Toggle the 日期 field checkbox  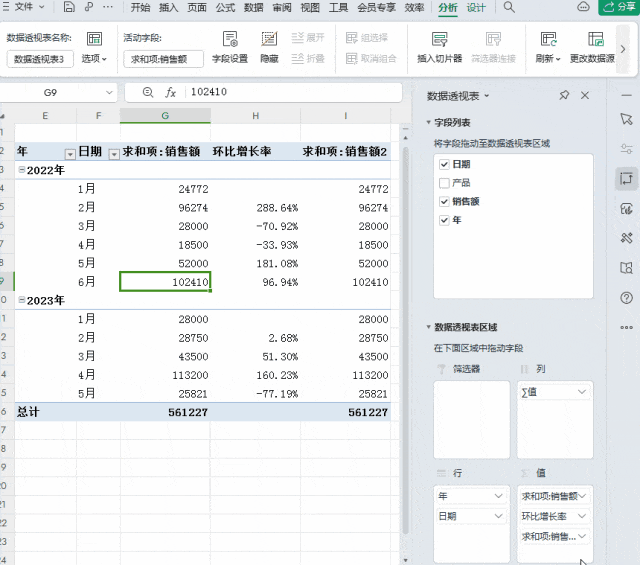444,164
